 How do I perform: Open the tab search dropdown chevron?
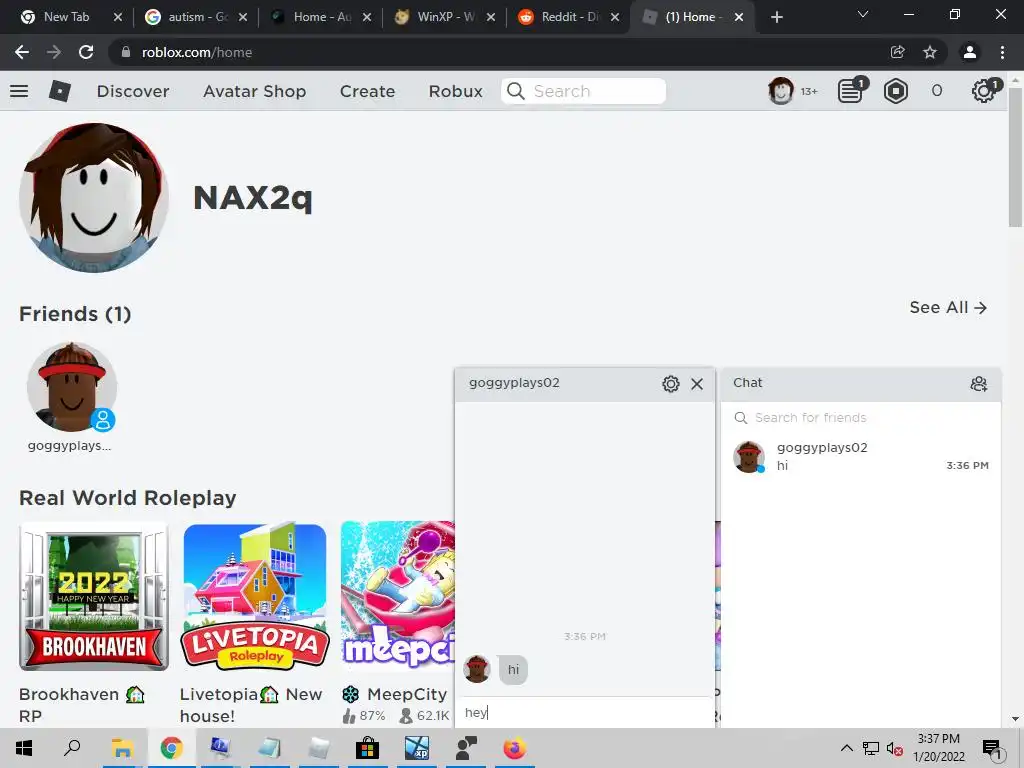pyautogui.click(x=863, y=14)
